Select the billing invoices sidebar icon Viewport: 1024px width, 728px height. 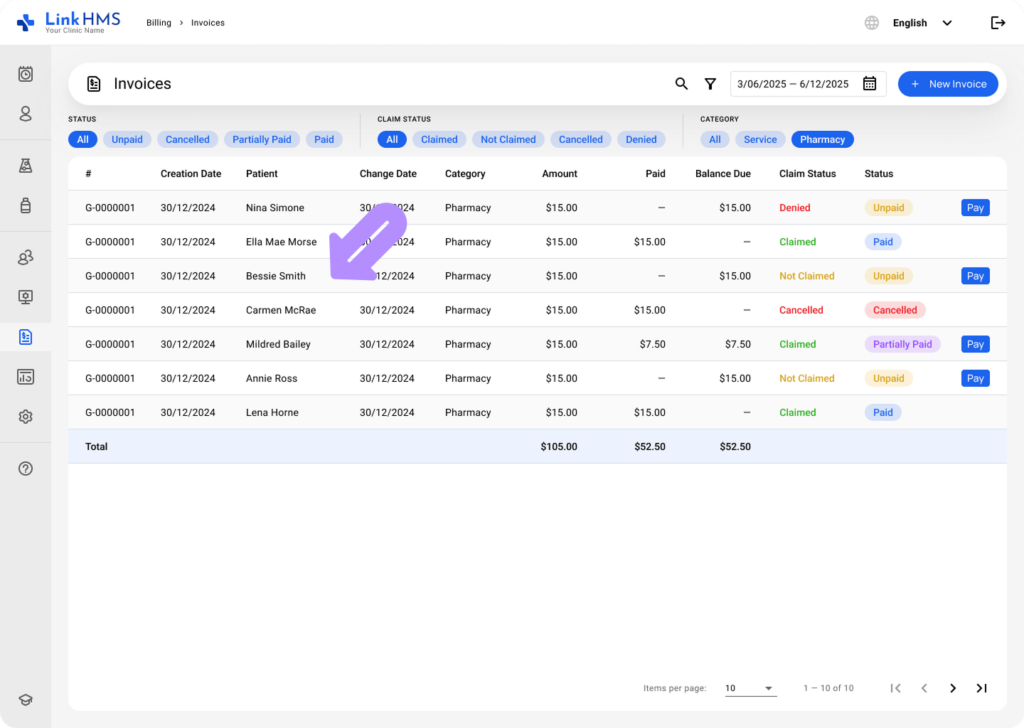point(25,337)
